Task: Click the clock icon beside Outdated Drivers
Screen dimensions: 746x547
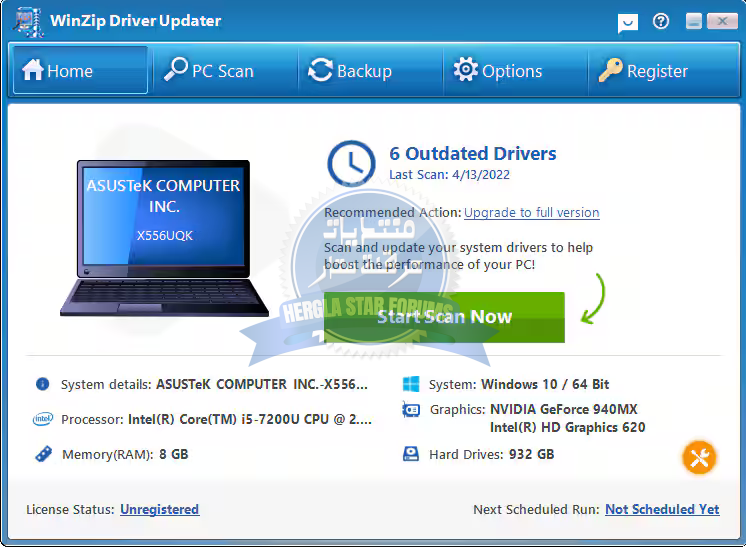Action: tap(351, 163)
